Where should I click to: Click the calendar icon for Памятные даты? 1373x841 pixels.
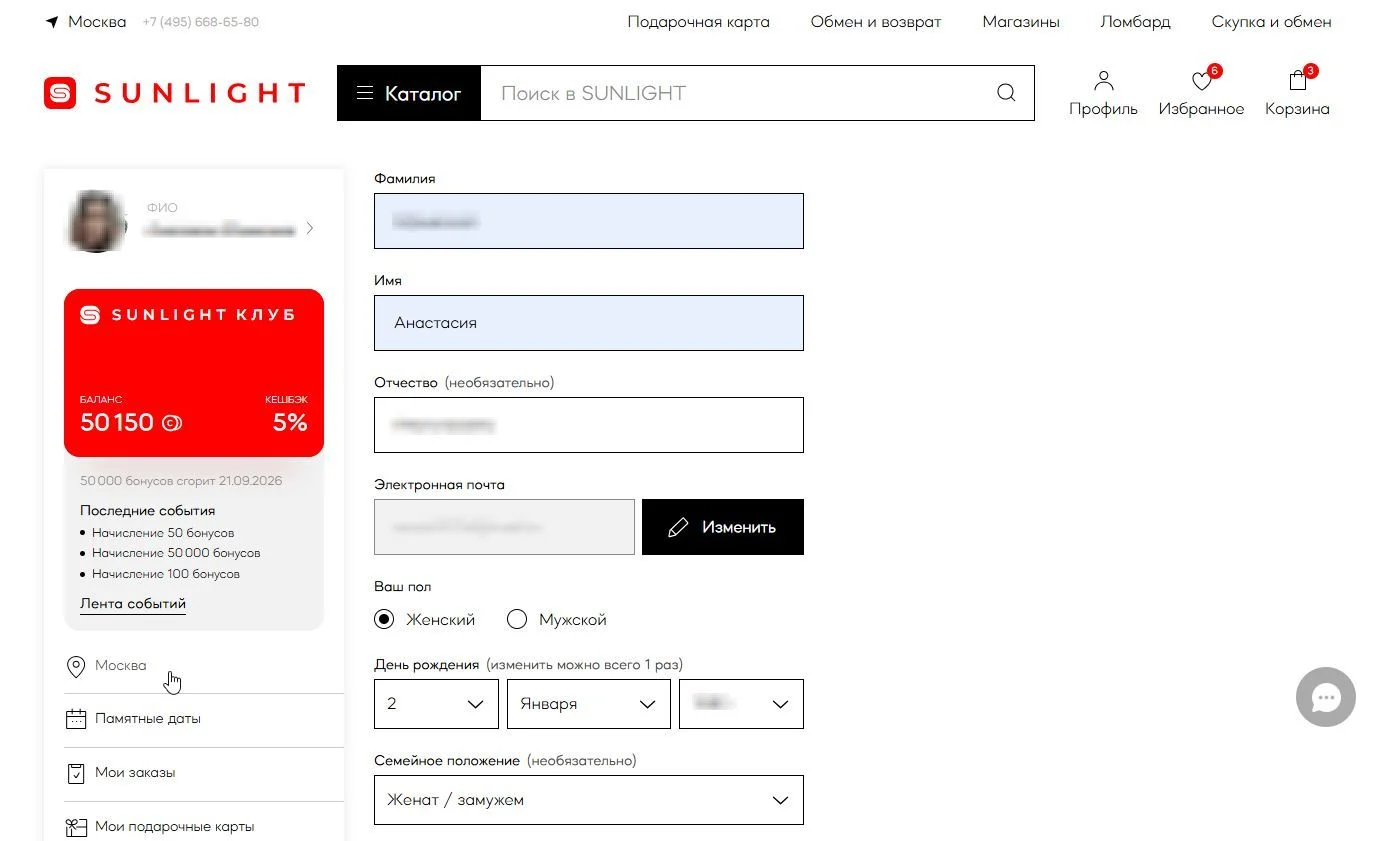(x=75, y=719)
